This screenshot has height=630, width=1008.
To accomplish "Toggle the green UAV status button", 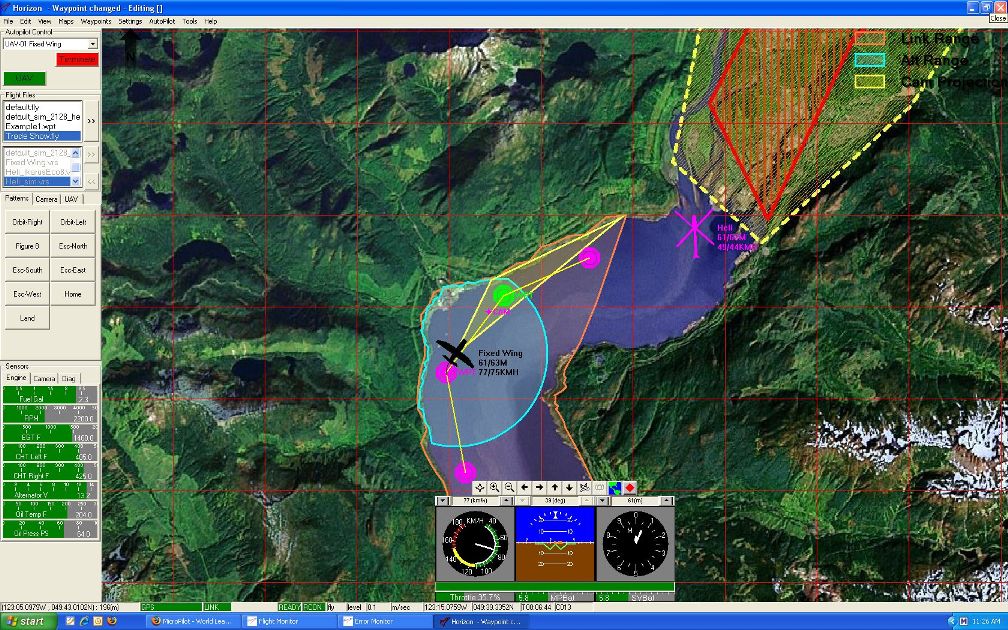I will click(x=25, y=78).
